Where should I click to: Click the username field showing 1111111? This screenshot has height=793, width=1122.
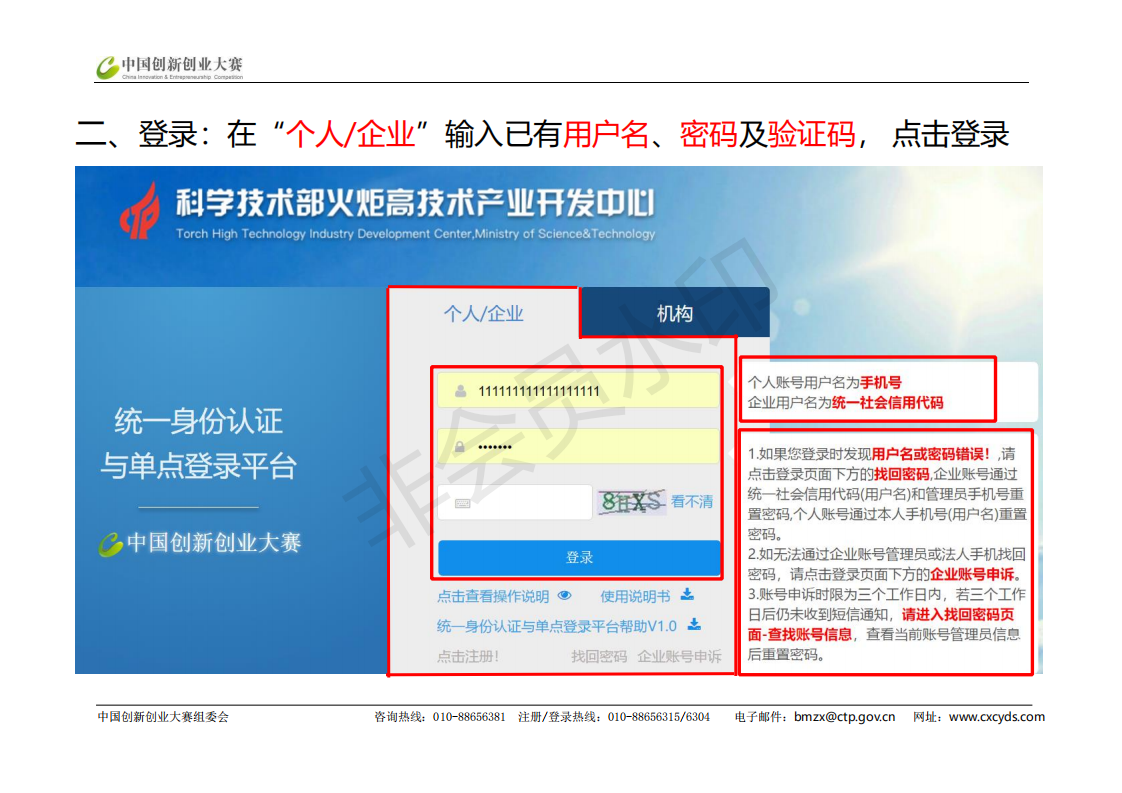tap(579, 391)
